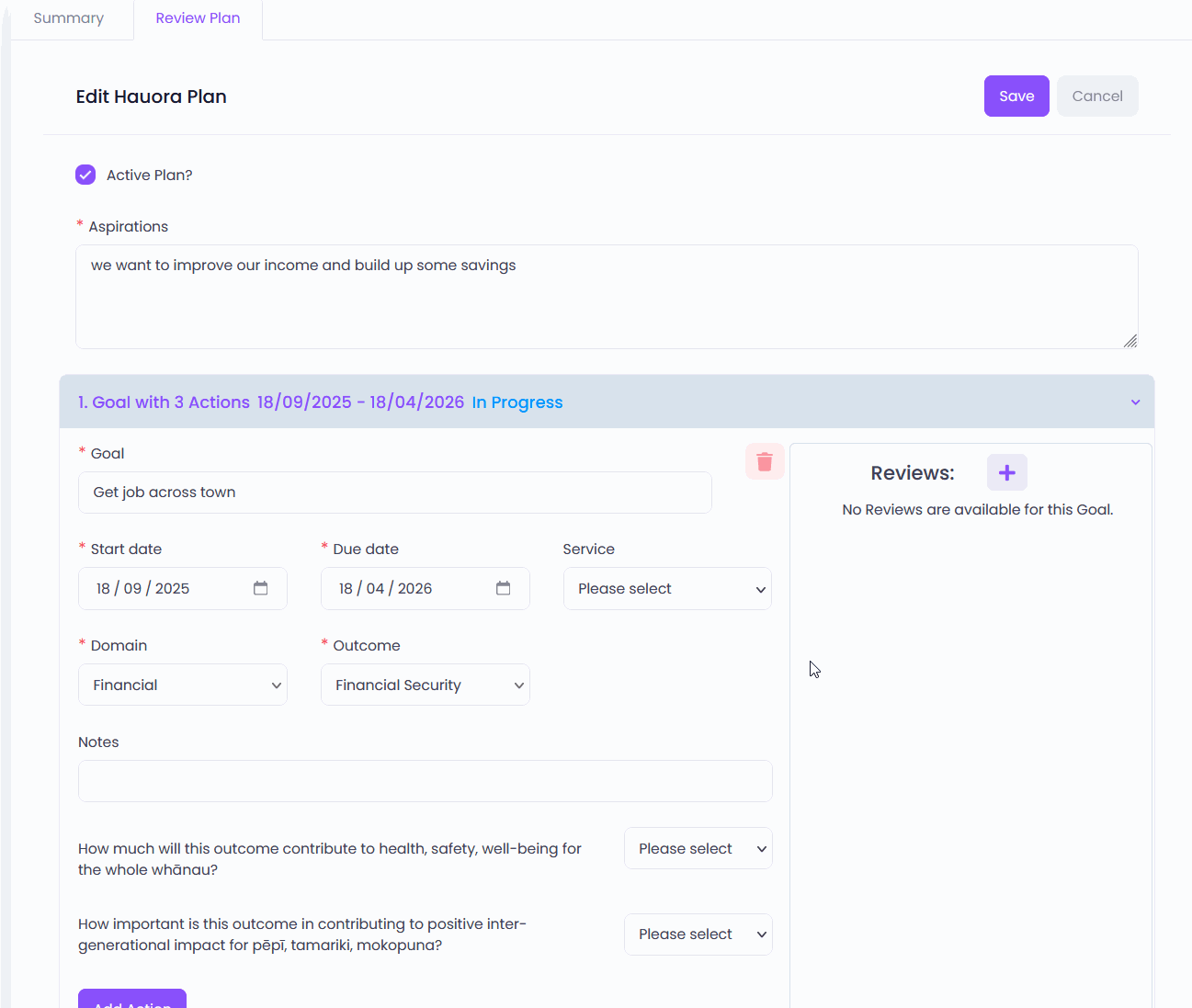Focus the Goal text field
The width and height of the screenshot is (1192, 1008).
tap(395, 493)
